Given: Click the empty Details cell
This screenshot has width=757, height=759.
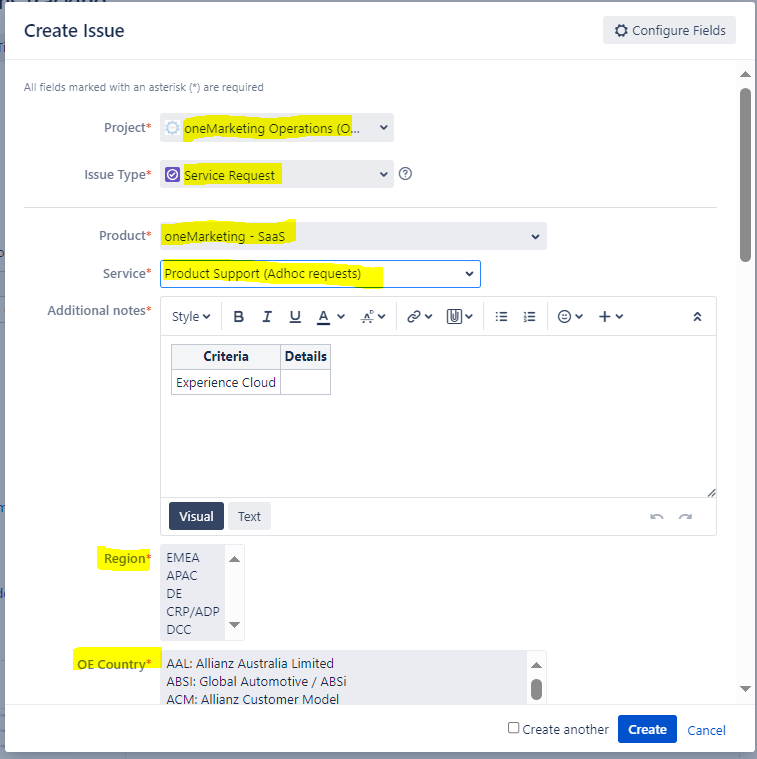Looking at the screenshot, I should pos(305,382).
